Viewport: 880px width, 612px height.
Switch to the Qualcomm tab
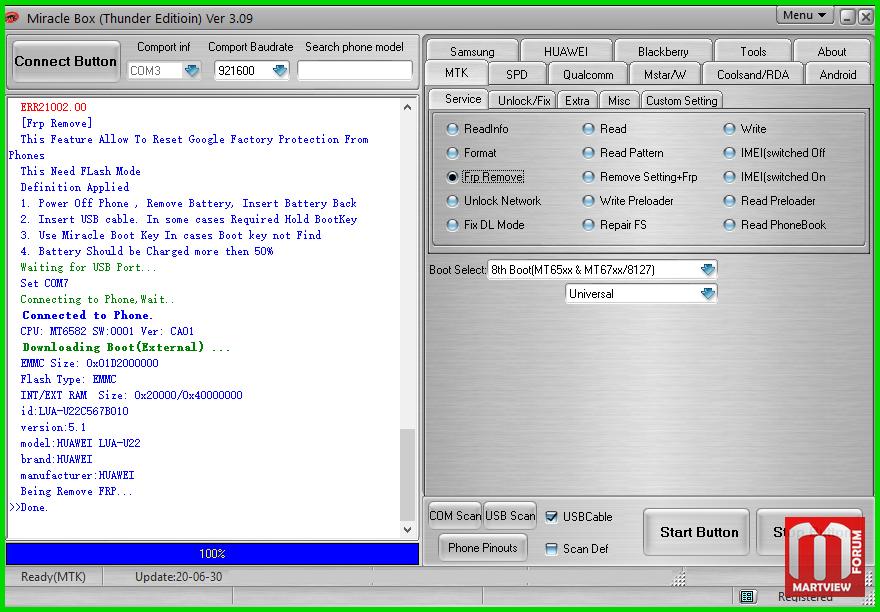588,74
